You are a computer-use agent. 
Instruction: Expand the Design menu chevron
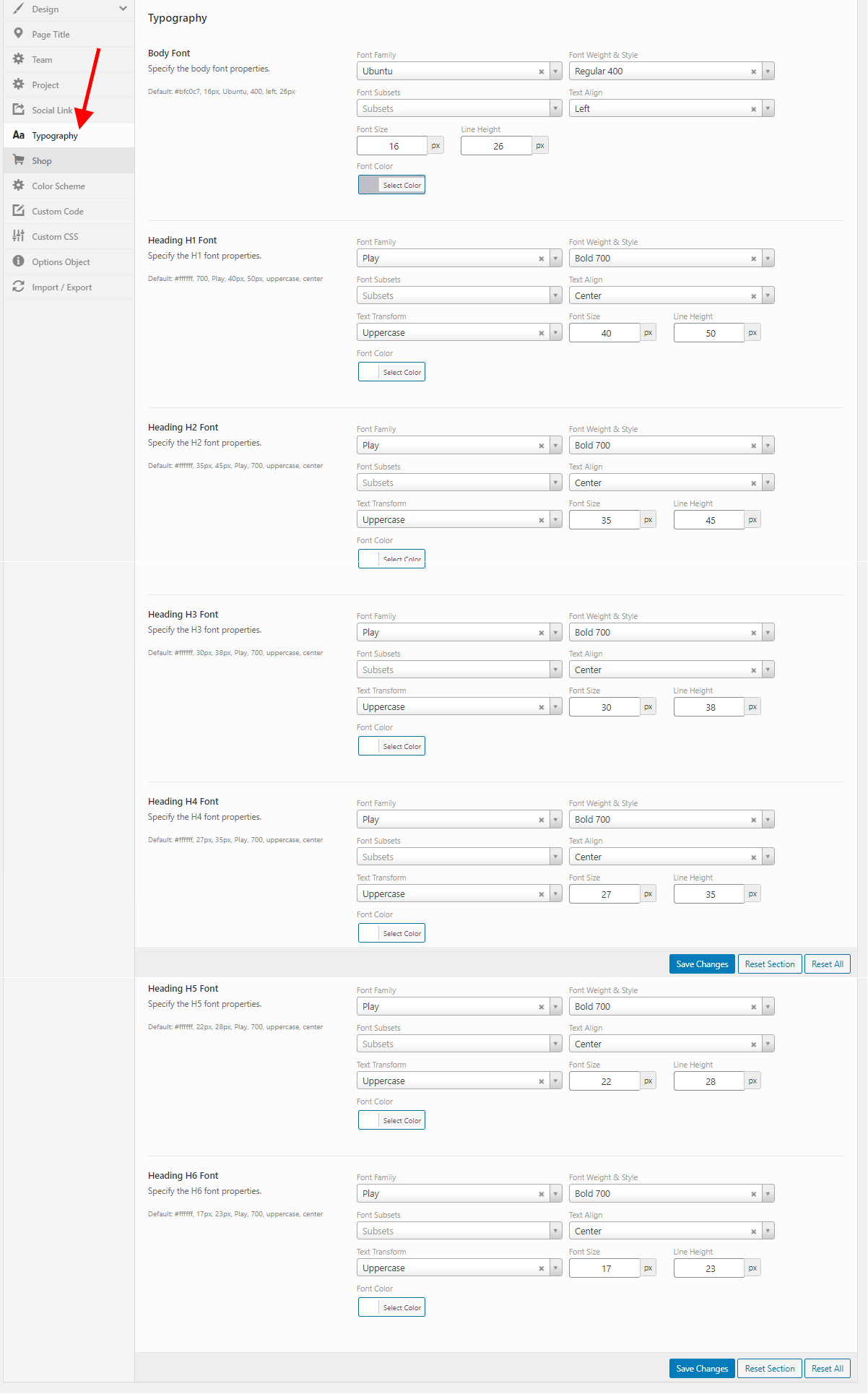pyautogui.click(x=123, y=9)
